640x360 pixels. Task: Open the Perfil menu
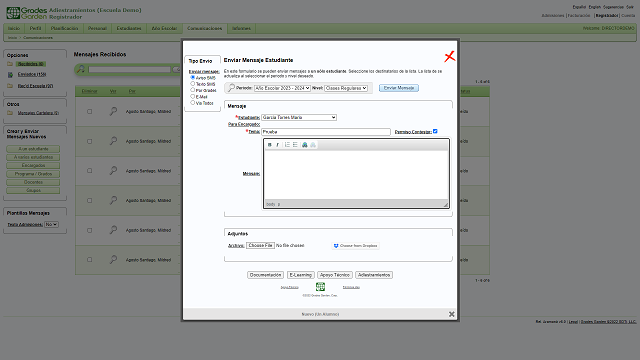coord(36,28)
